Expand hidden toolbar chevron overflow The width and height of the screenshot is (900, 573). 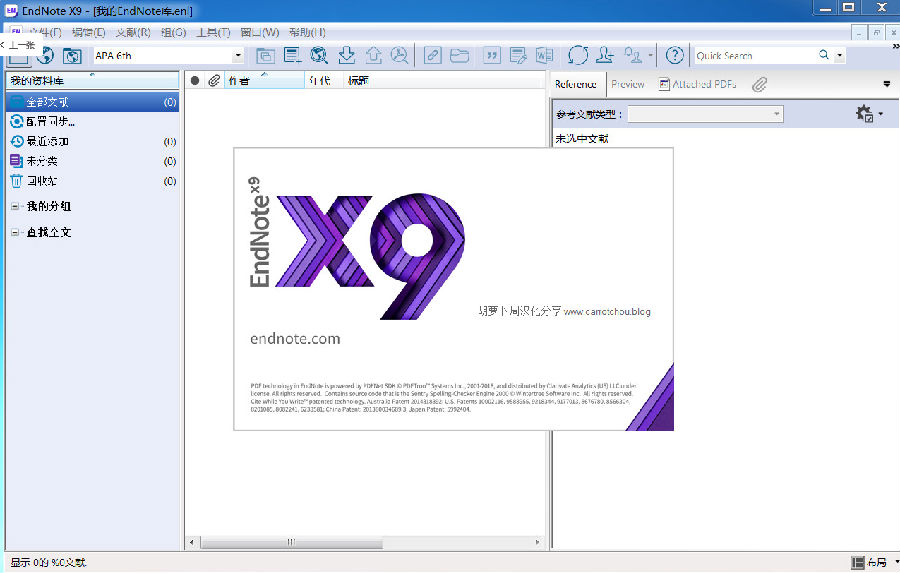[896, 46]
